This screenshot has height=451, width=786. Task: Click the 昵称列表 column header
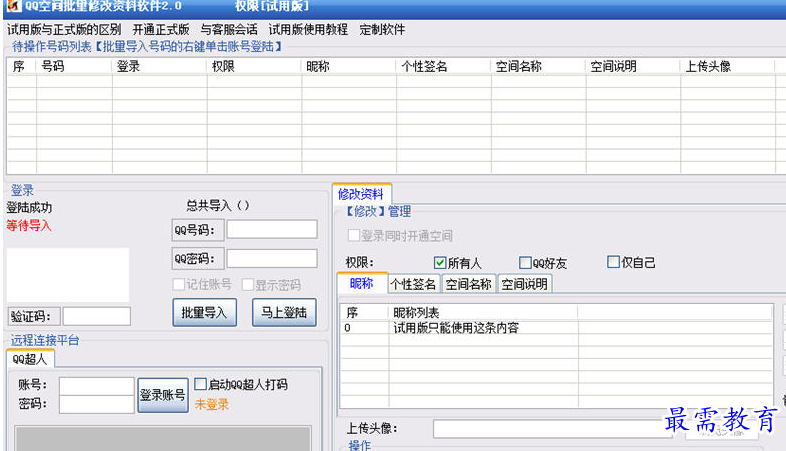pos(483,312)
